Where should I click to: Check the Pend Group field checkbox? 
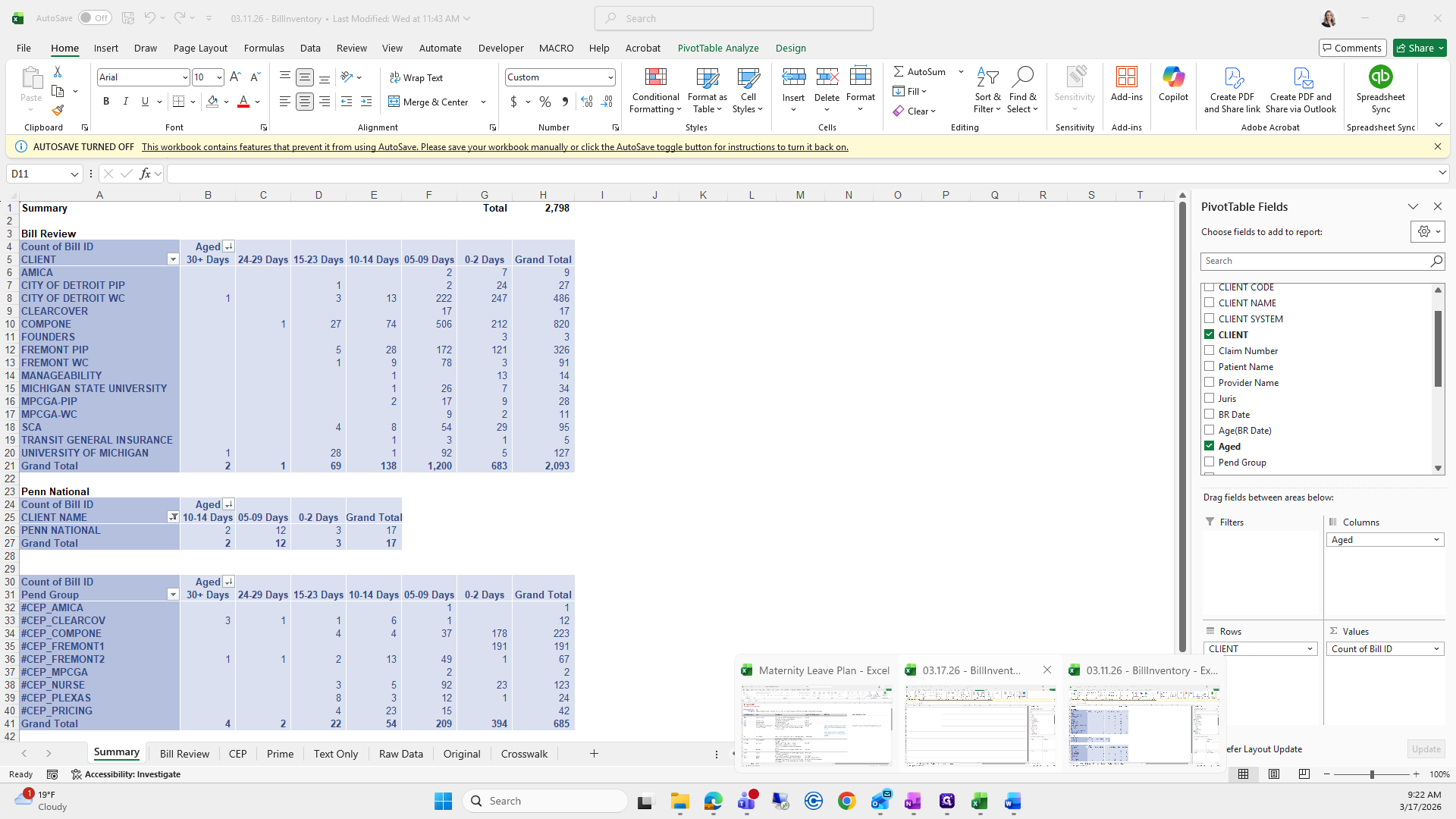pyautogui.click(x=1210, y=462)
